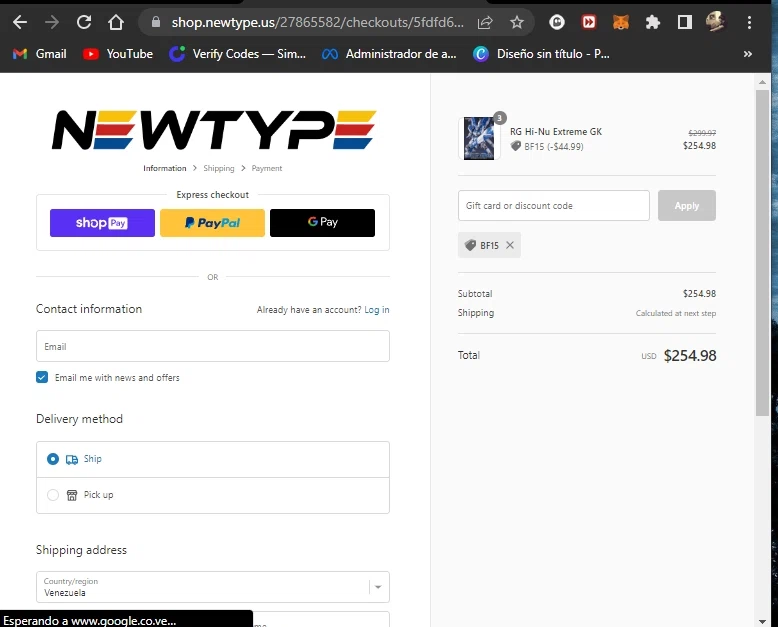The height and width of the screenshot is (627, 778).
Task: Bookmark this page with the star icon
Action: [517, 22]
